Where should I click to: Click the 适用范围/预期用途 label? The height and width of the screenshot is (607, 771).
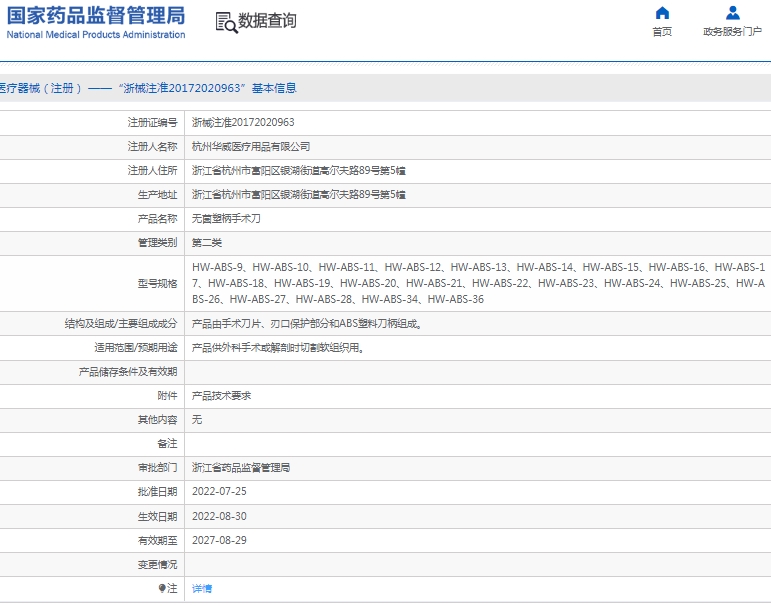(x=136, y=348)
